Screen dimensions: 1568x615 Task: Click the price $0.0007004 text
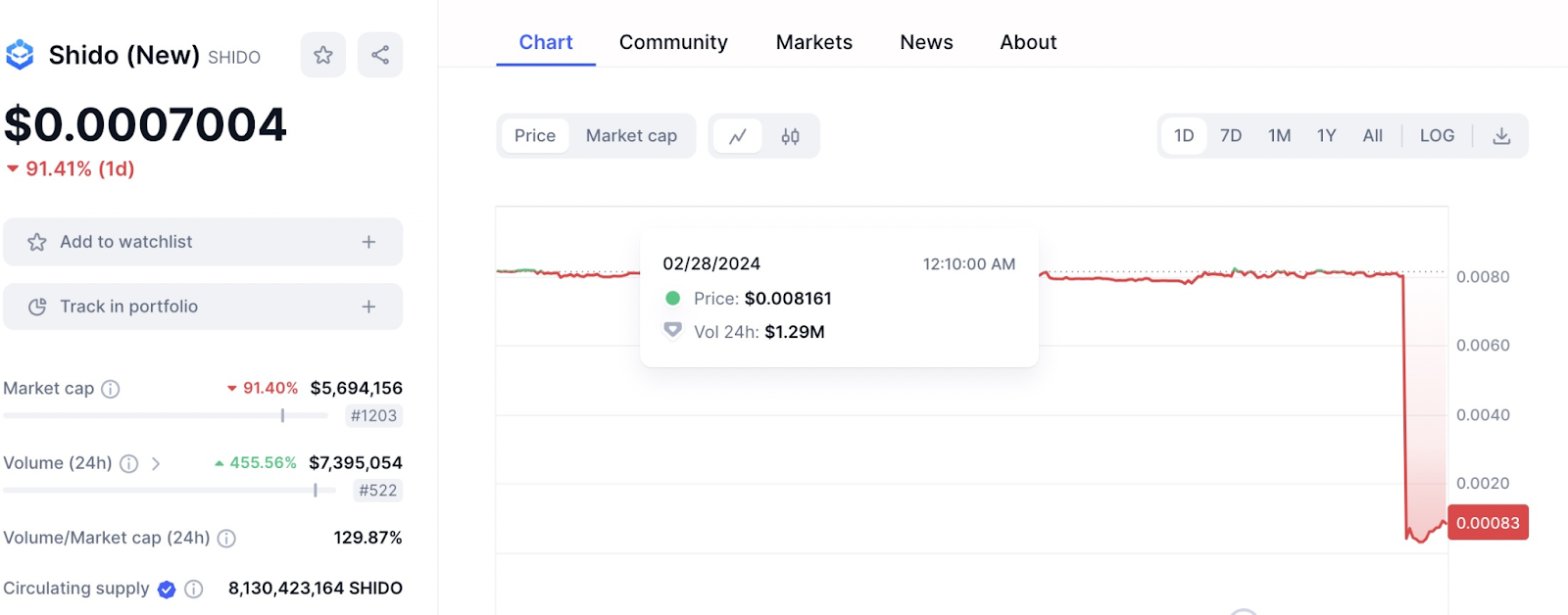pyautogui.click(x=145, y=124)
